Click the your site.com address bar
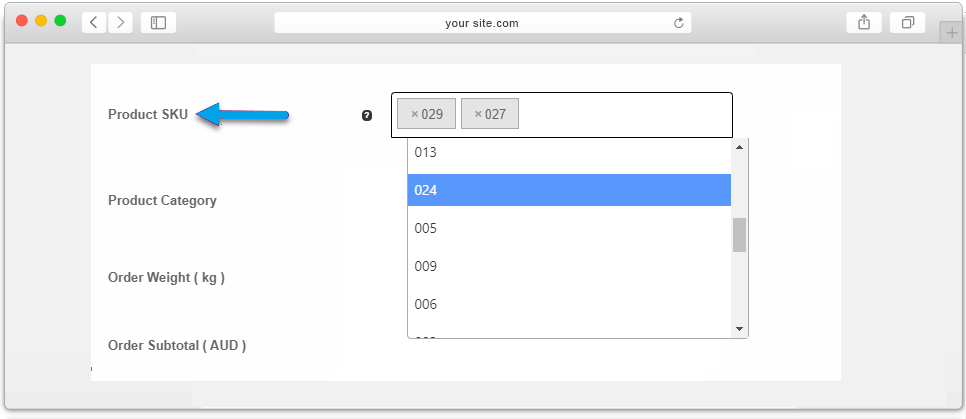Image resolution: width=966 pixels, height=419 pixels. (482, 23)
